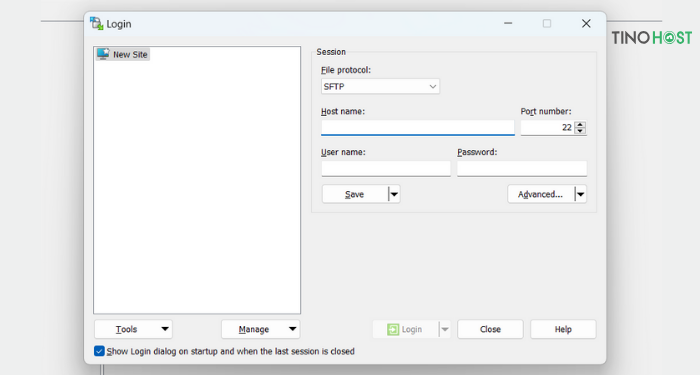Click the New Site computer icon
The height and width of the screenshot is (375, 700).
pyautogui.click(x=103, y=54)
